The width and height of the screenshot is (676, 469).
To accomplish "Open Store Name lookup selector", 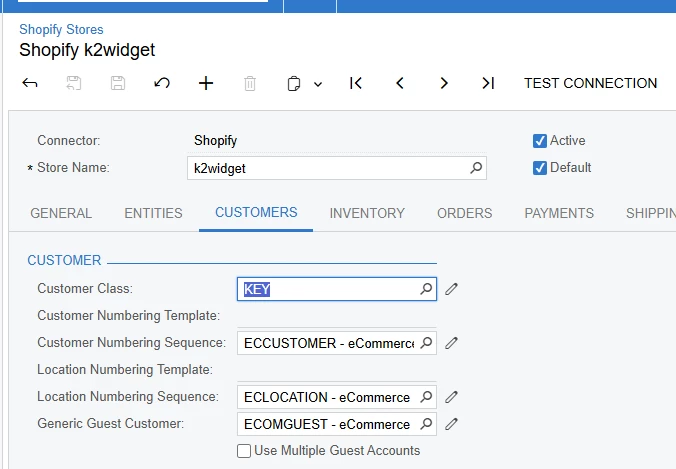I will [x=476, y=168].
